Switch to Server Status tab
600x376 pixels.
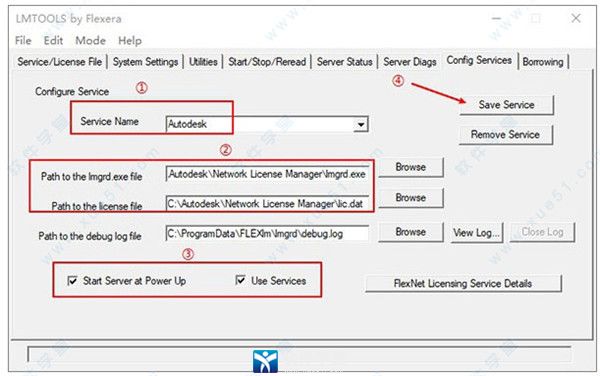[344, 62]
